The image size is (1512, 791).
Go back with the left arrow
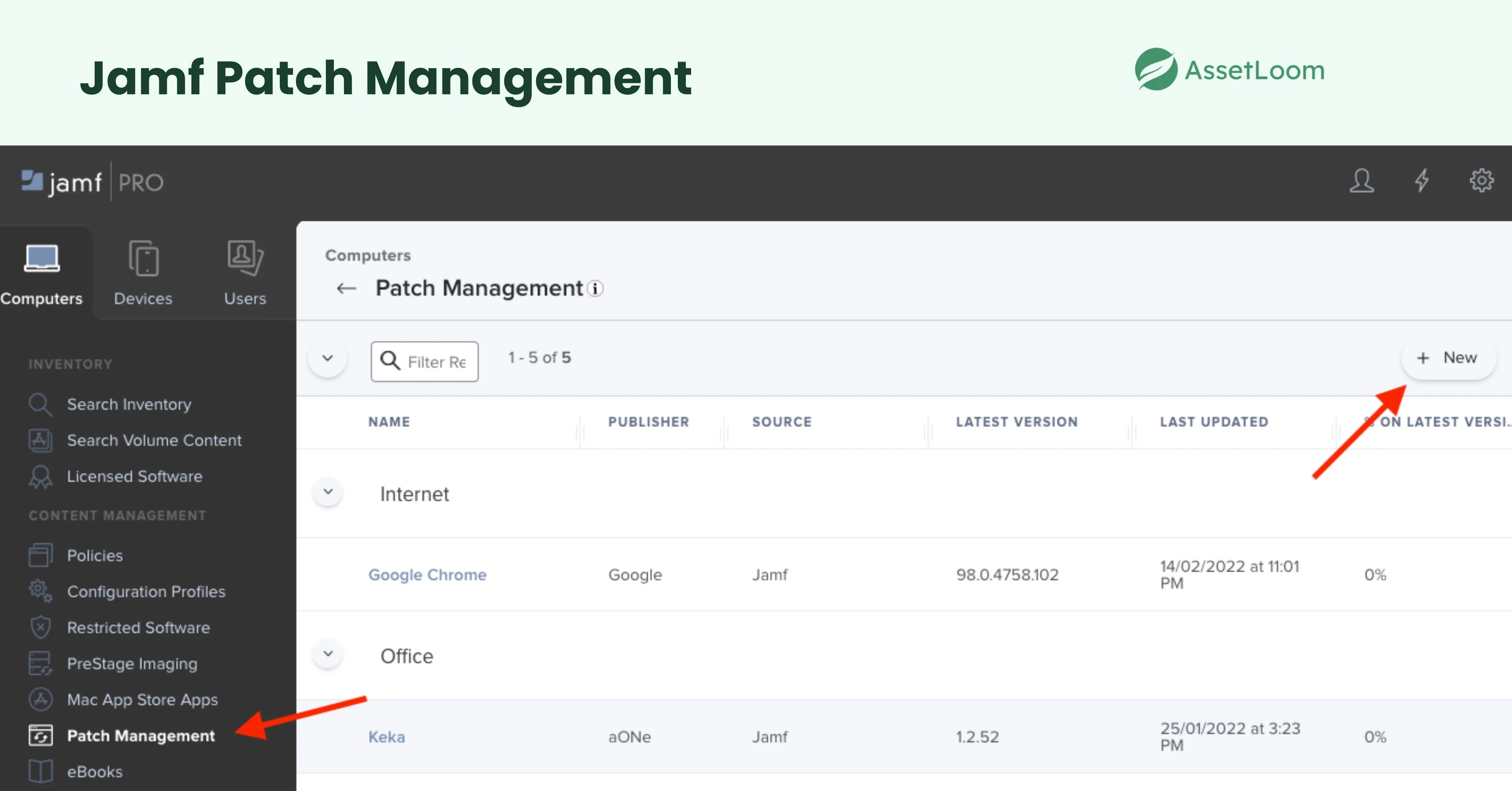click(x=346, y=288)
